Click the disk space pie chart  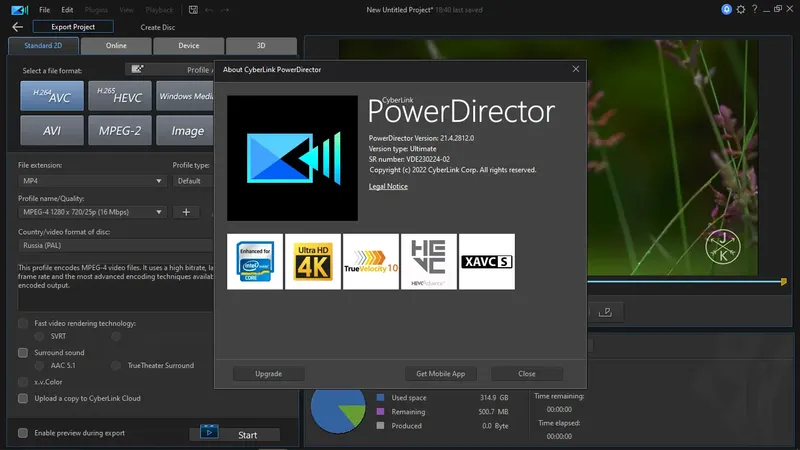[338, 411]
